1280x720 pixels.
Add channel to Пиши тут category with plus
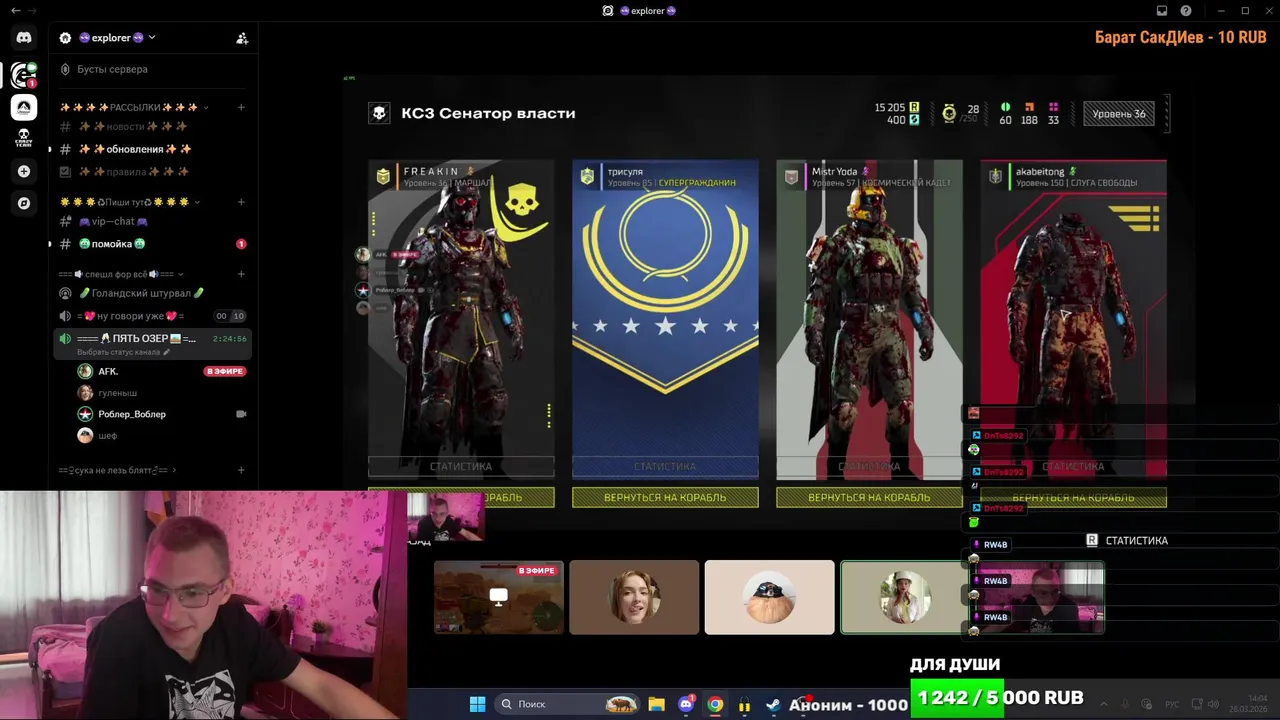click(241, 202)
